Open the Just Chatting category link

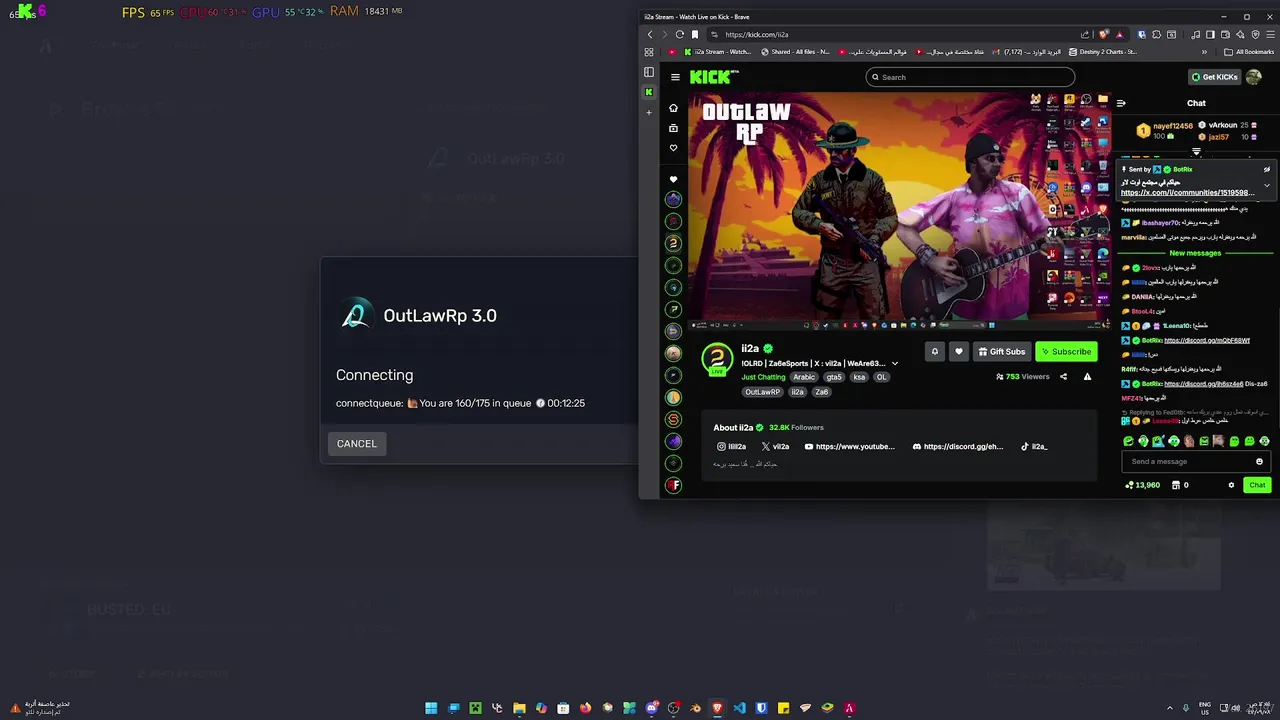click(x=763, y=377)
